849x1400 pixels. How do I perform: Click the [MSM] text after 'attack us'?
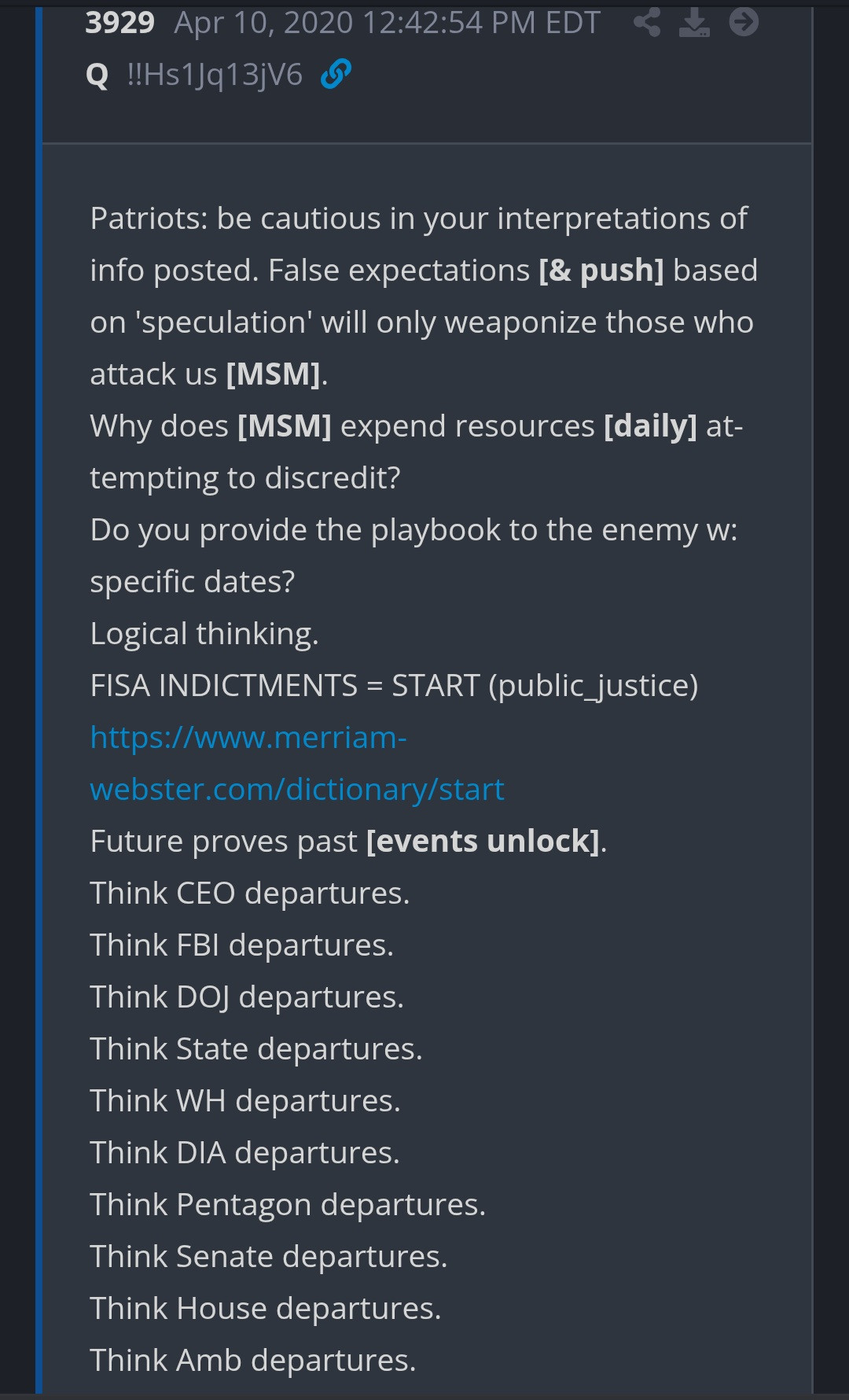[x=273, y=374]
